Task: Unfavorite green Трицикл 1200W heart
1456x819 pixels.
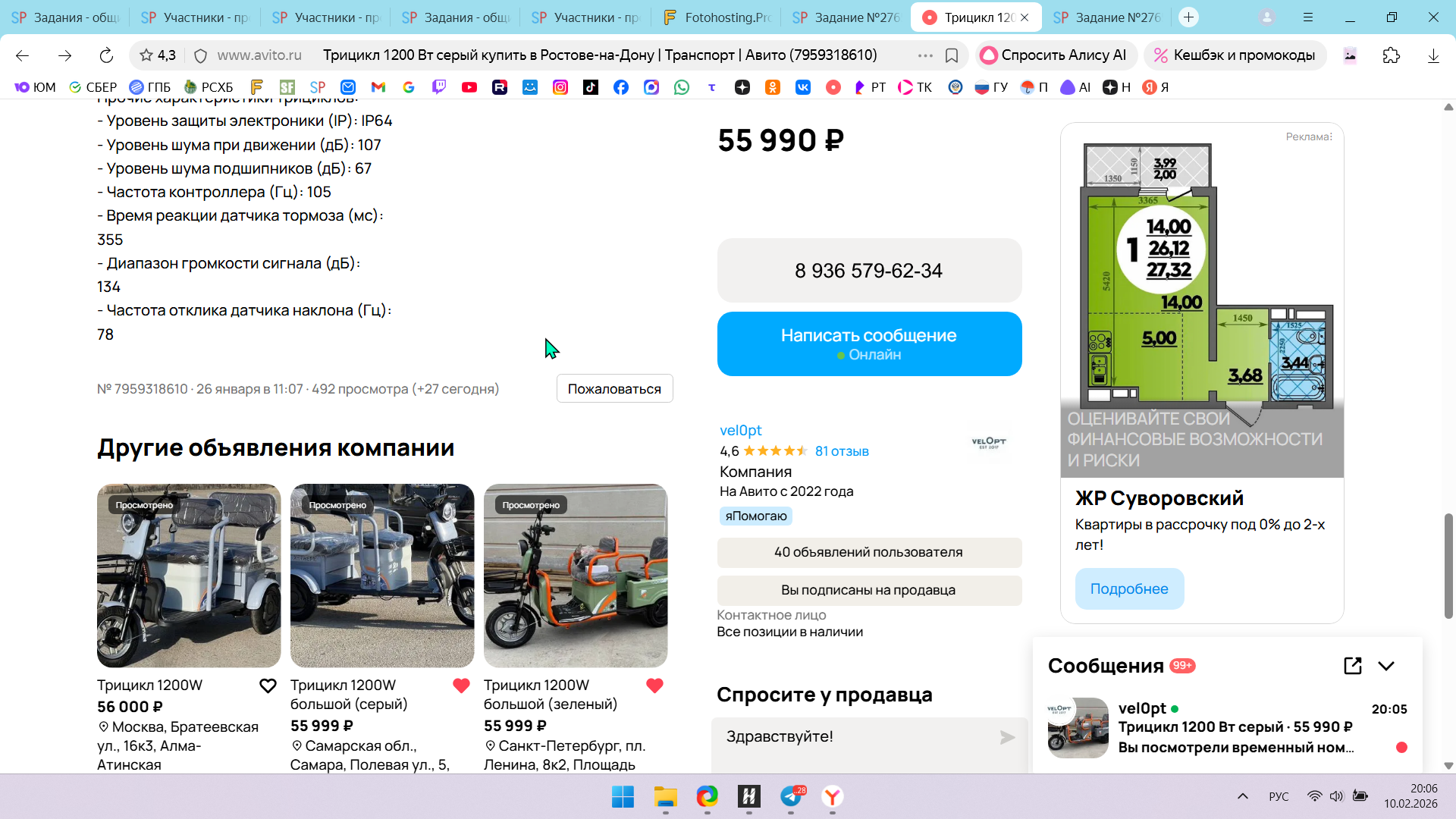Action: pyautogui.click(x=654, y=686)
